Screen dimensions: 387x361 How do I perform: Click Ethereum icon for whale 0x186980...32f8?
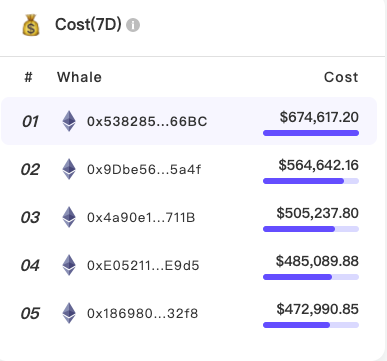[69, 313]
